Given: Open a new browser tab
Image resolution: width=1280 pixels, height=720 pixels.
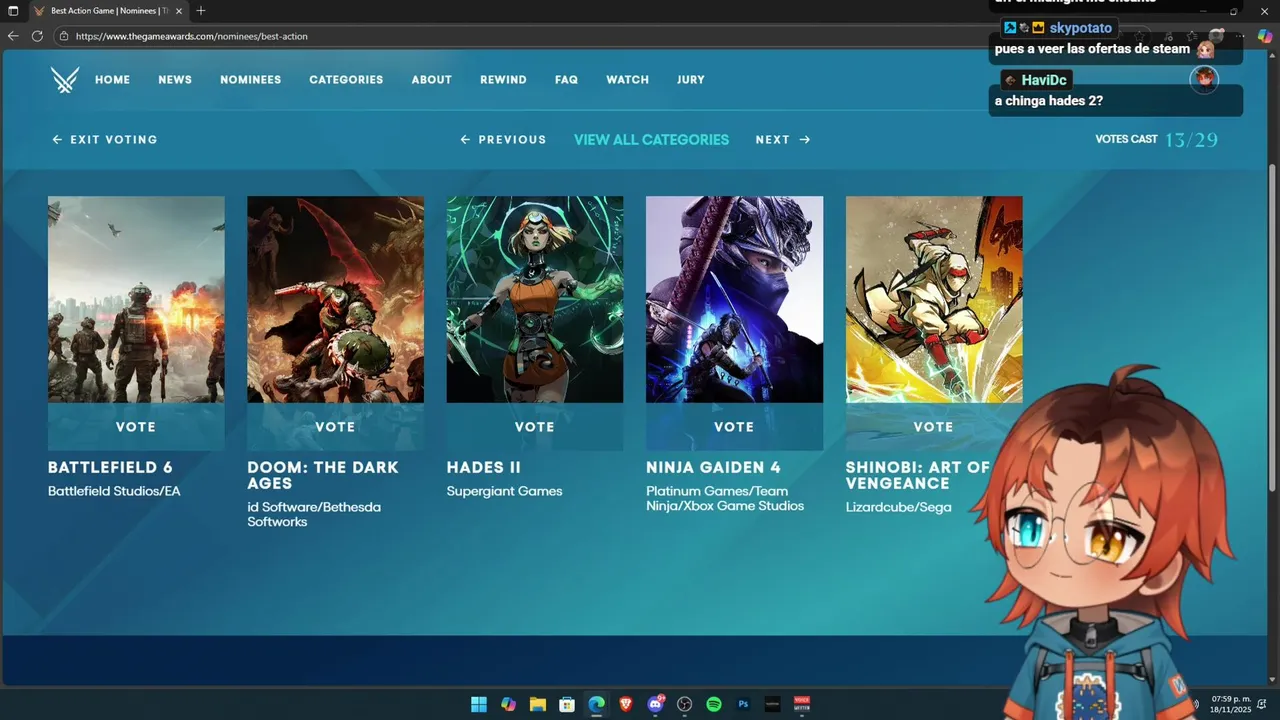Looking at the screenshot, I should pyautogui.click(x=201, y=11).
